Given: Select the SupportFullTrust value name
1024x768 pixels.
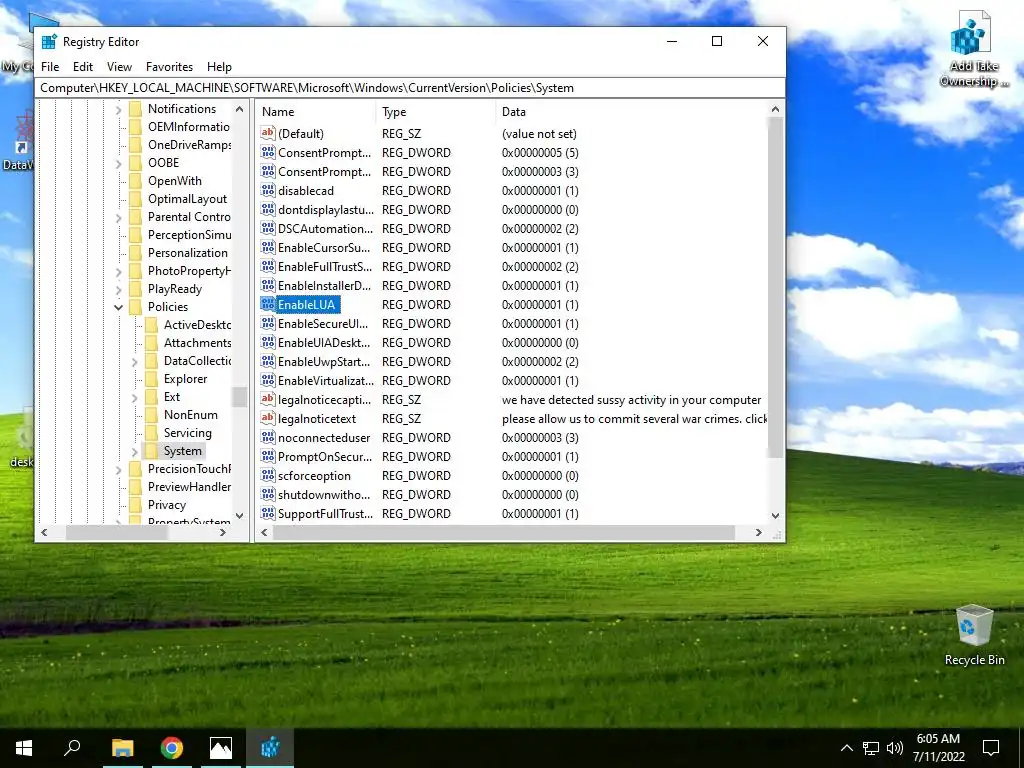Looking at the screenshot, I should coord(325,513).
